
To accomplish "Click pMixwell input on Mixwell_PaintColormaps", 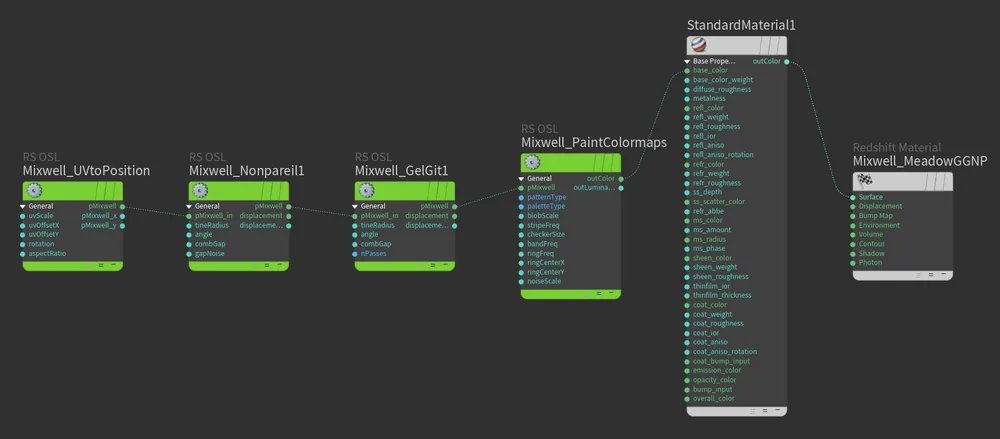I will coord(521,188).
